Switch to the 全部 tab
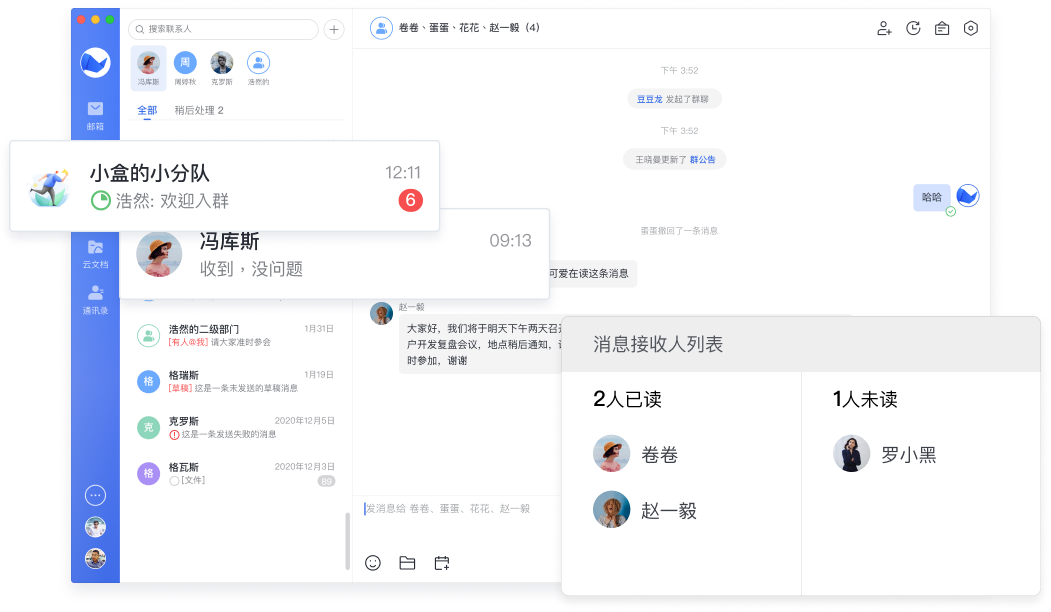Screen dimensions: 1051x612 click(147, 110)
